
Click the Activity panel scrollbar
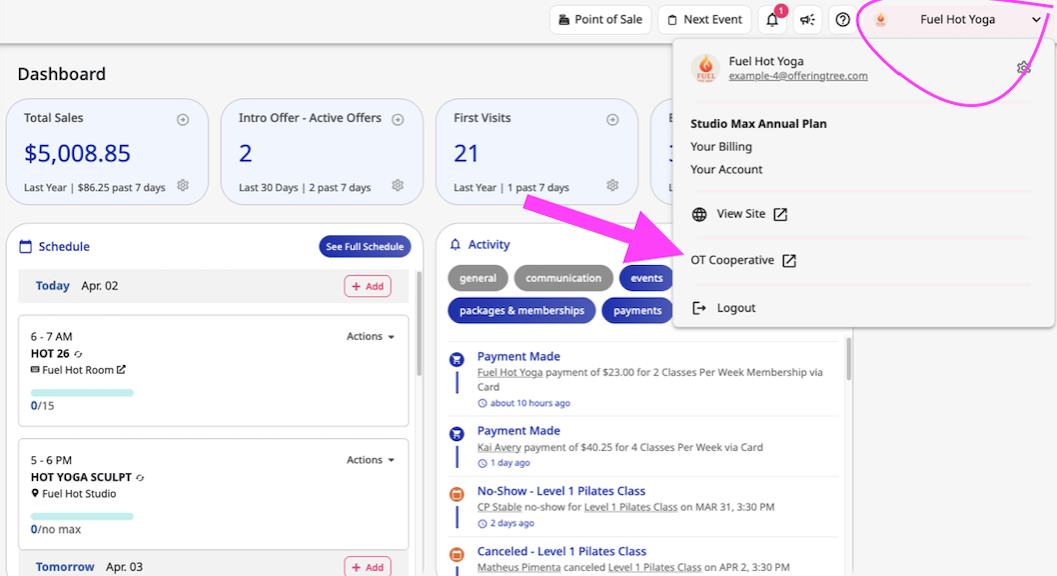tap(849, 360)
